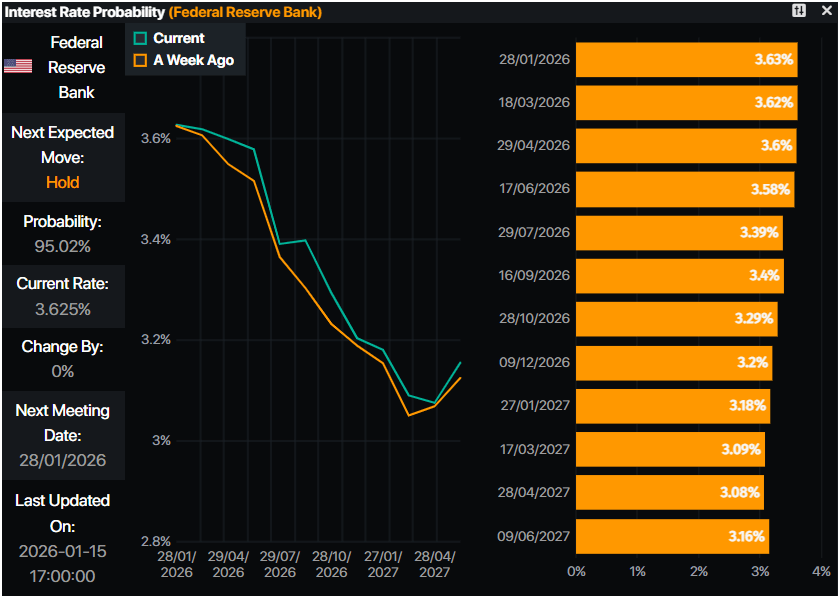
Task: Click the United States flag icon
Action: point(17,67)
